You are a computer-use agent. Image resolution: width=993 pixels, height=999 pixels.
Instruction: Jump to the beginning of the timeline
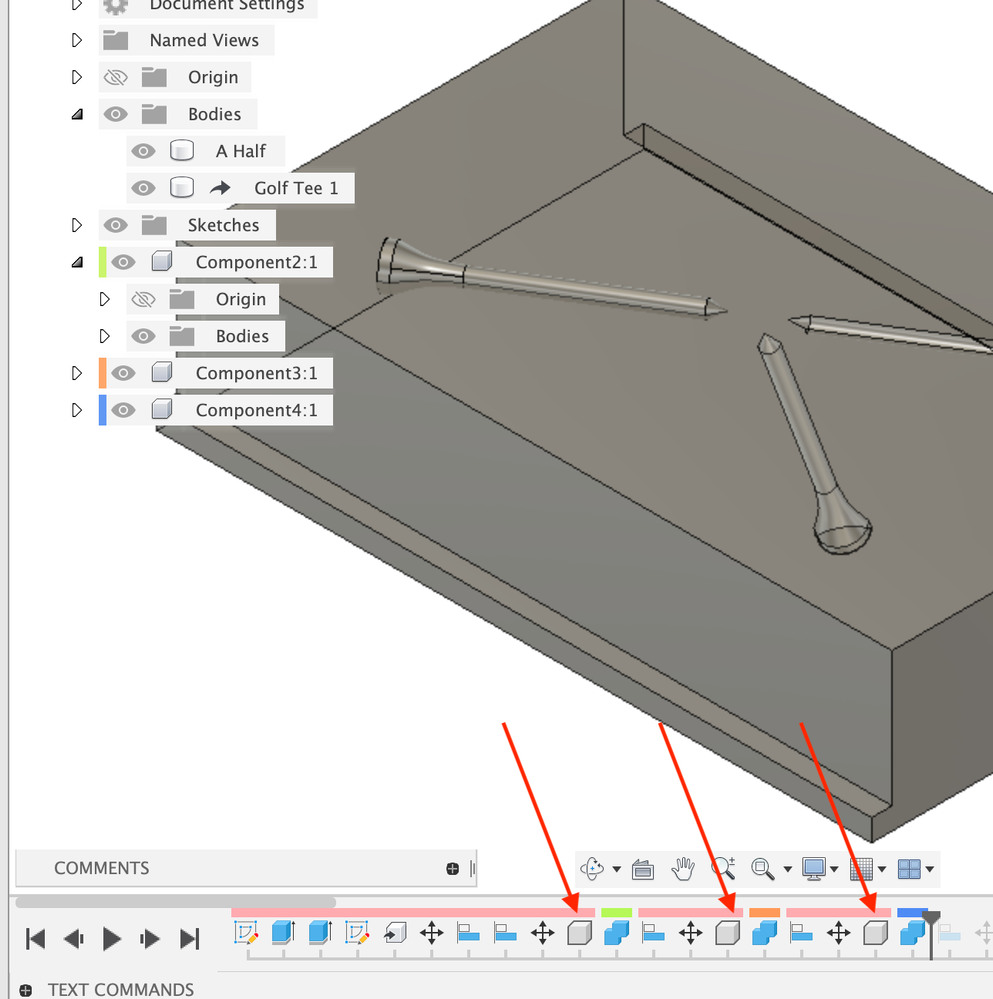click(x=35, y=938)
